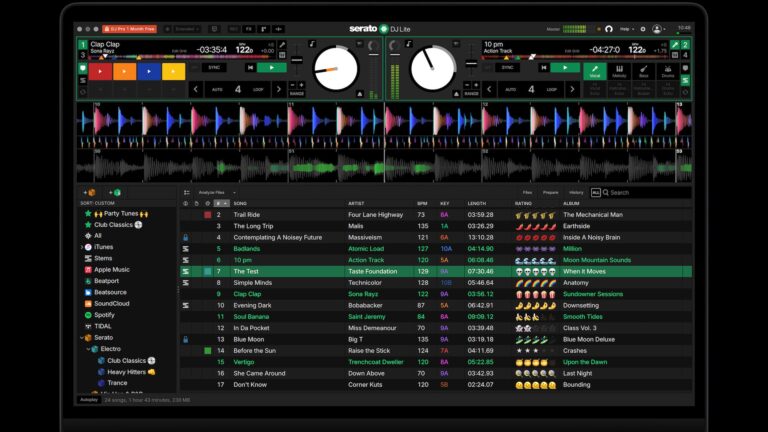Toggle SYNC on the right deck
The image size is (768, 432).
(508, 68)
